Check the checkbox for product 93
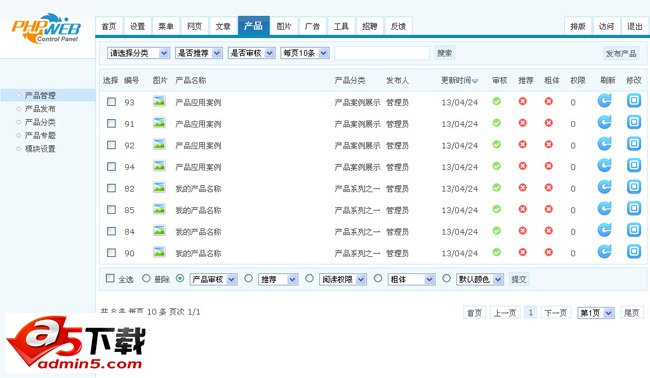The image size is (650, 378). pos(111,102)
